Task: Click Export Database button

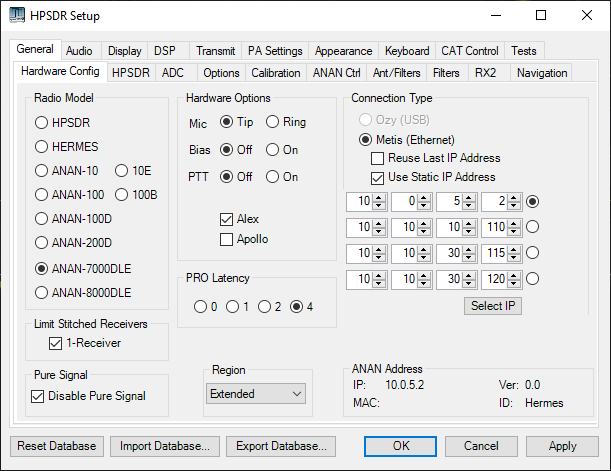Action: pyautogui.click(x=281, y=446)
